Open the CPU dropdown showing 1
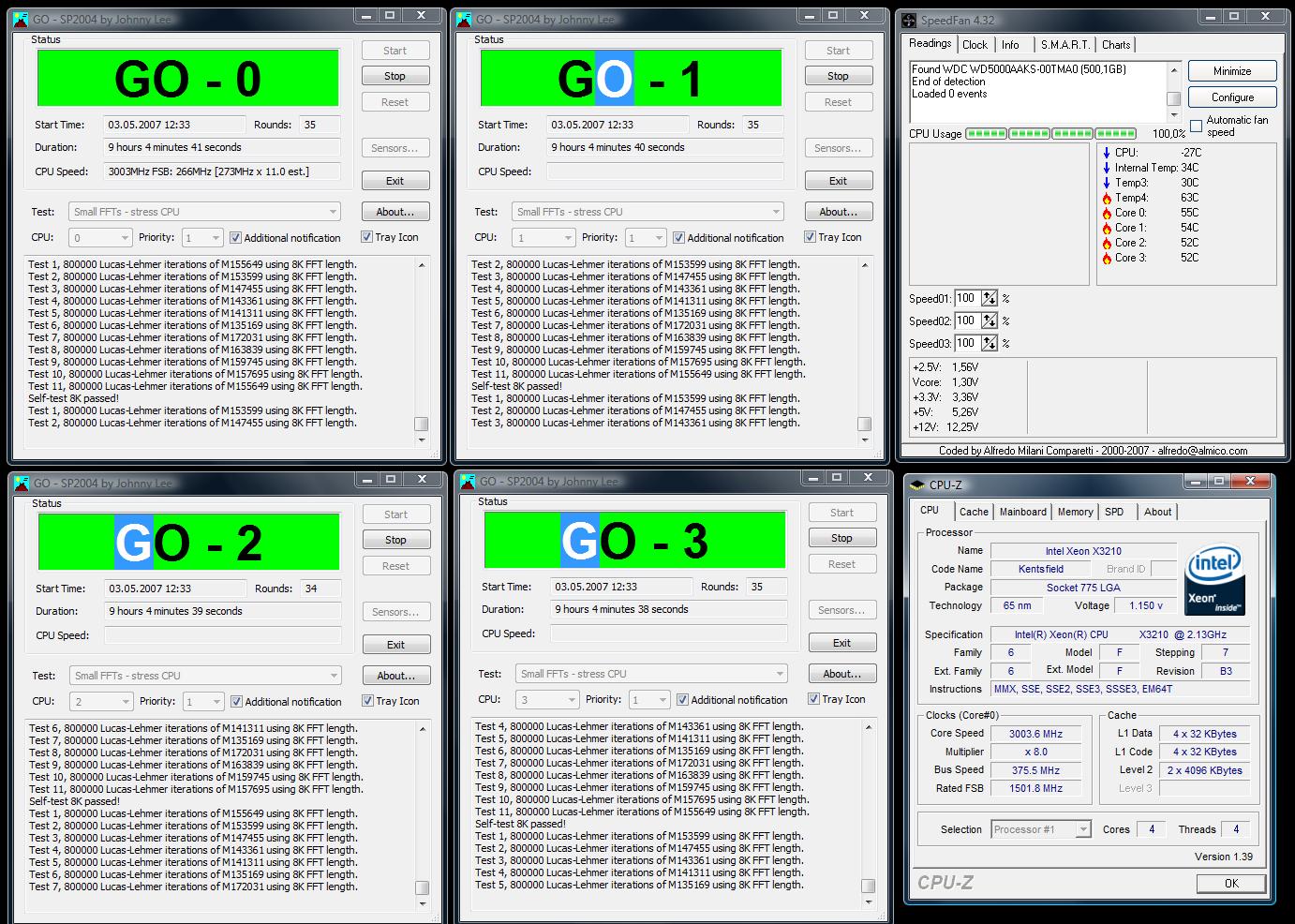This screenshot has width=1295, height=924. (x=543, y=238)
